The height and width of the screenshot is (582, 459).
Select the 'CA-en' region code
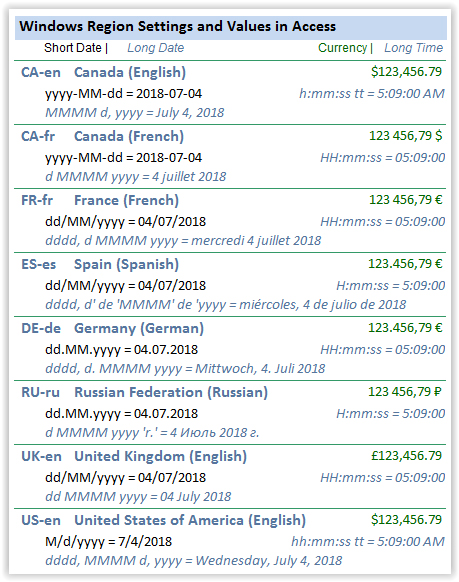tap(41, 72)
